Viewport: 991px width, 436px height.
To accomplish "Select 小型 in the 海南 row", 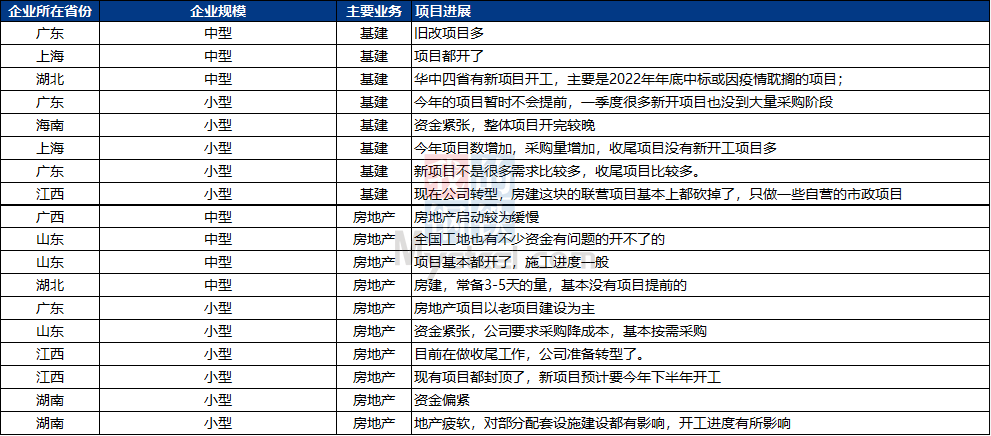I will (218, 124).
